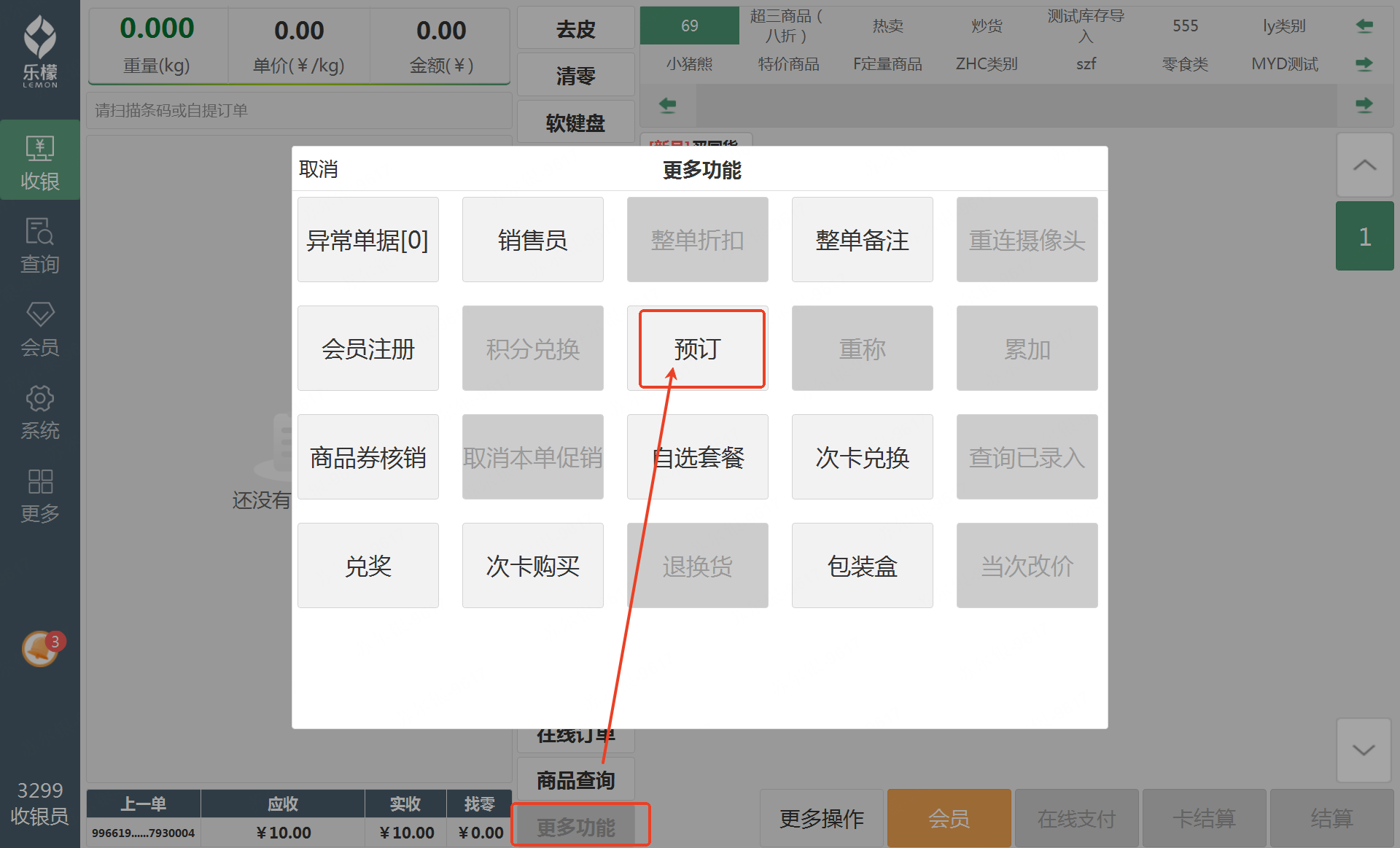Click the barcode scan input field
1400x848 pixels.
[299, 110]
